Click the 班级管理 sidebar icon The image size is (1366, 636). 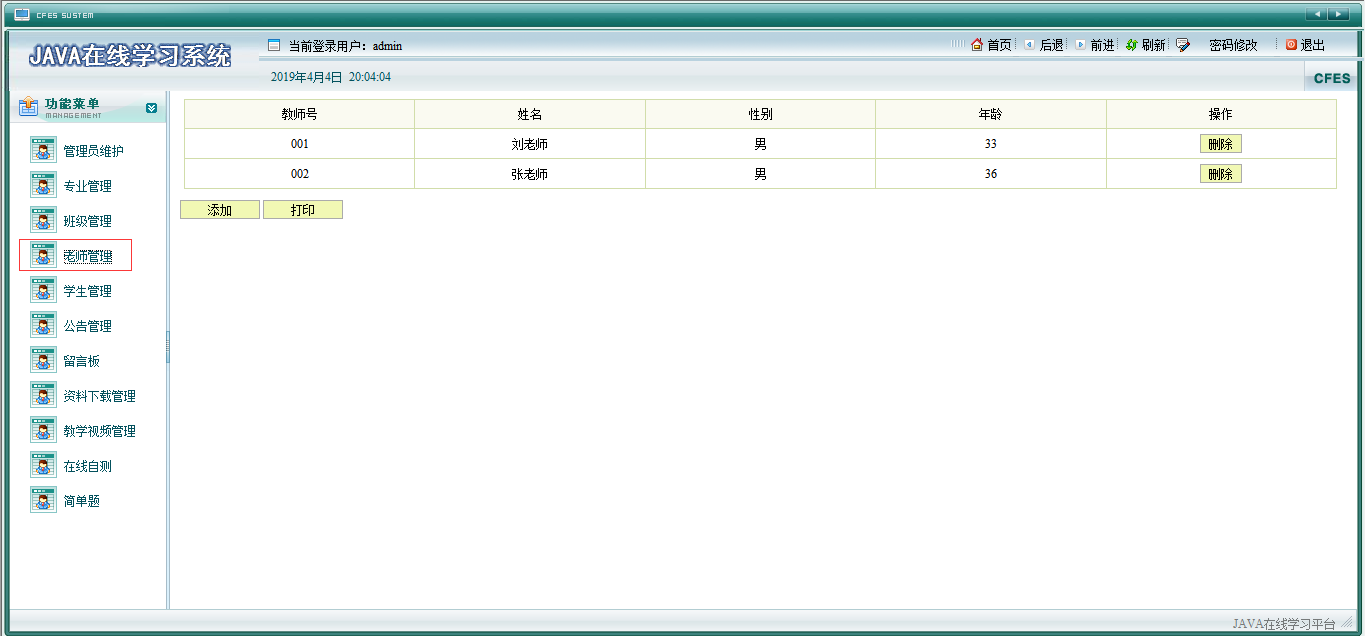pos(43,221)
